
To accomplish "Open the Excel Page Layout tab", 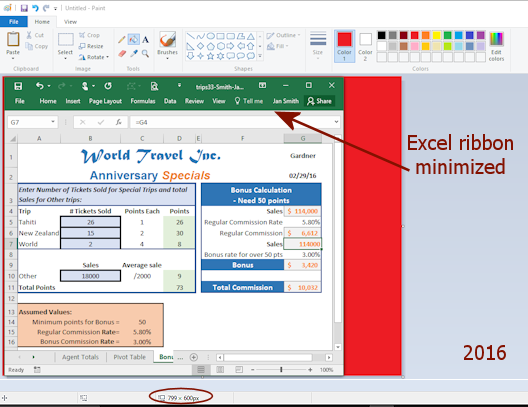I will click(x=105, y=101).
